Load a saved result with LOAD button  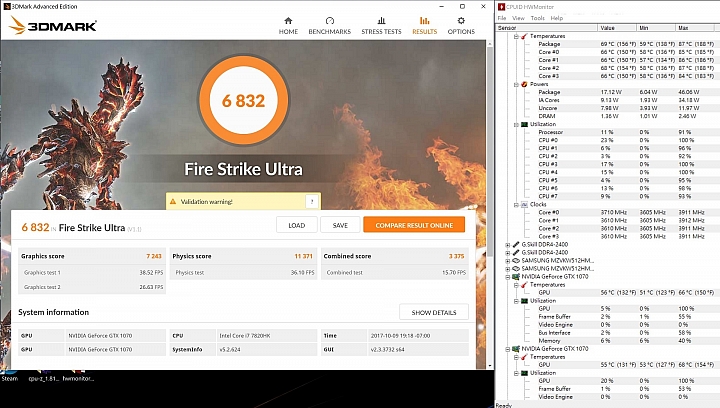(297, 225)
